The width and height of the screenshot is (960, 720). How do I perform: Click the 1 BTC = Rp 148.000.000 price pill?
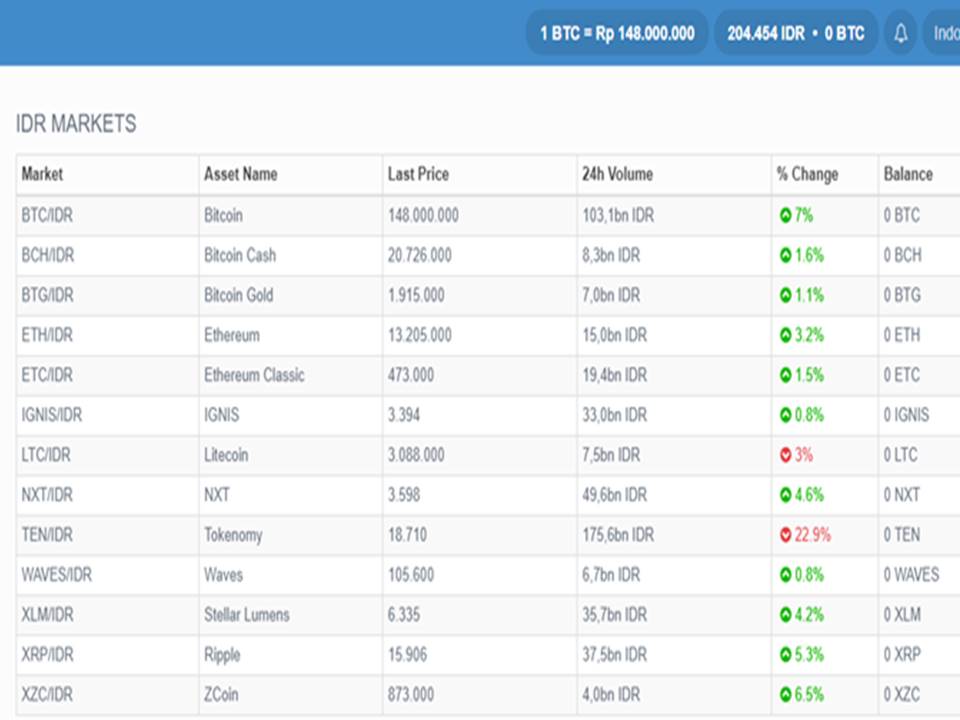pos(617,32)
